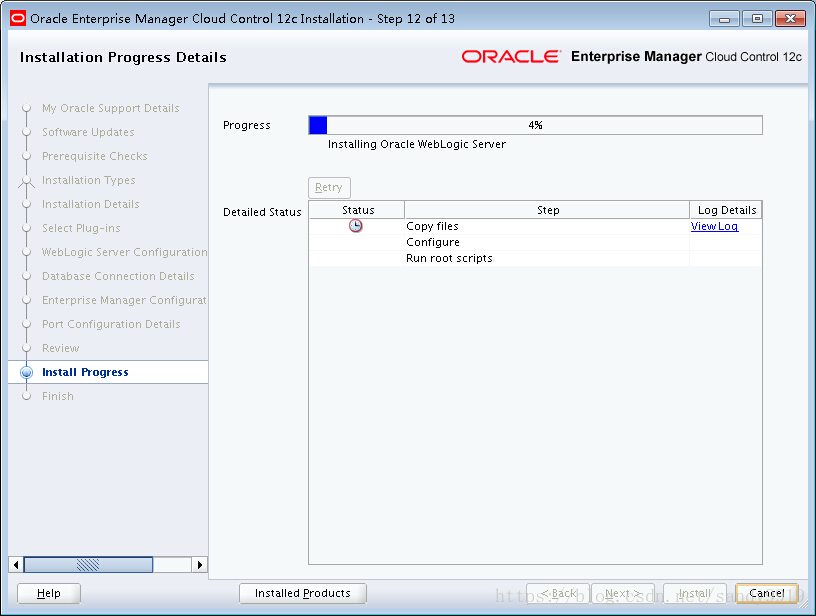
Task: Click the Oracle icon in title bar
Action: tap(18, 19)
